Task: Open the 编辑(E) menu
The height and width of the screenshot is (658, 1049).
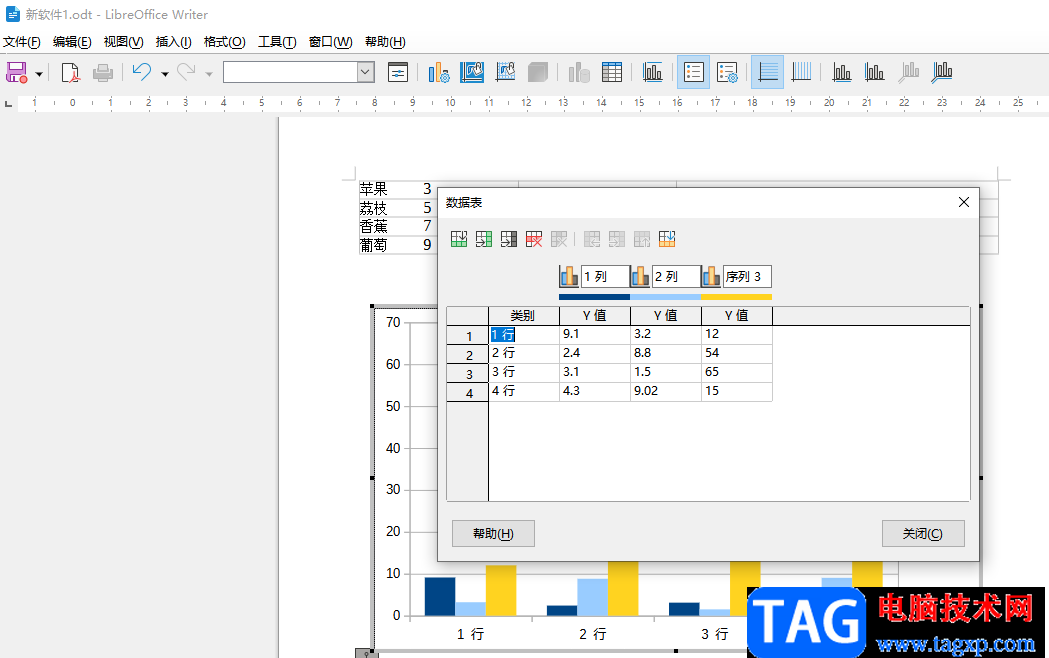Action: pos(72,42)
